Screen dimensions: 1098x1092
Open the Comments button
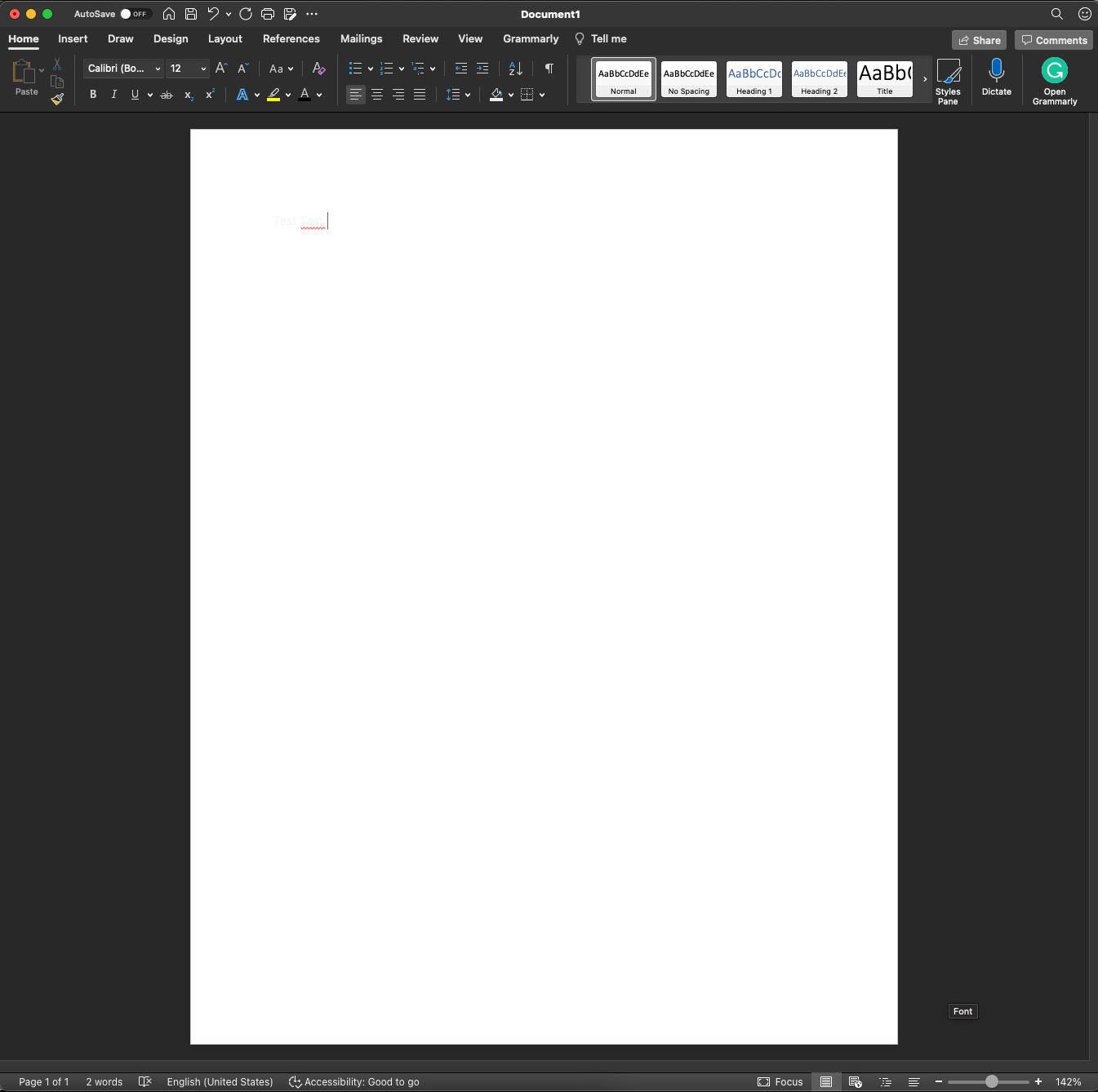click(x=1054, y=40)
